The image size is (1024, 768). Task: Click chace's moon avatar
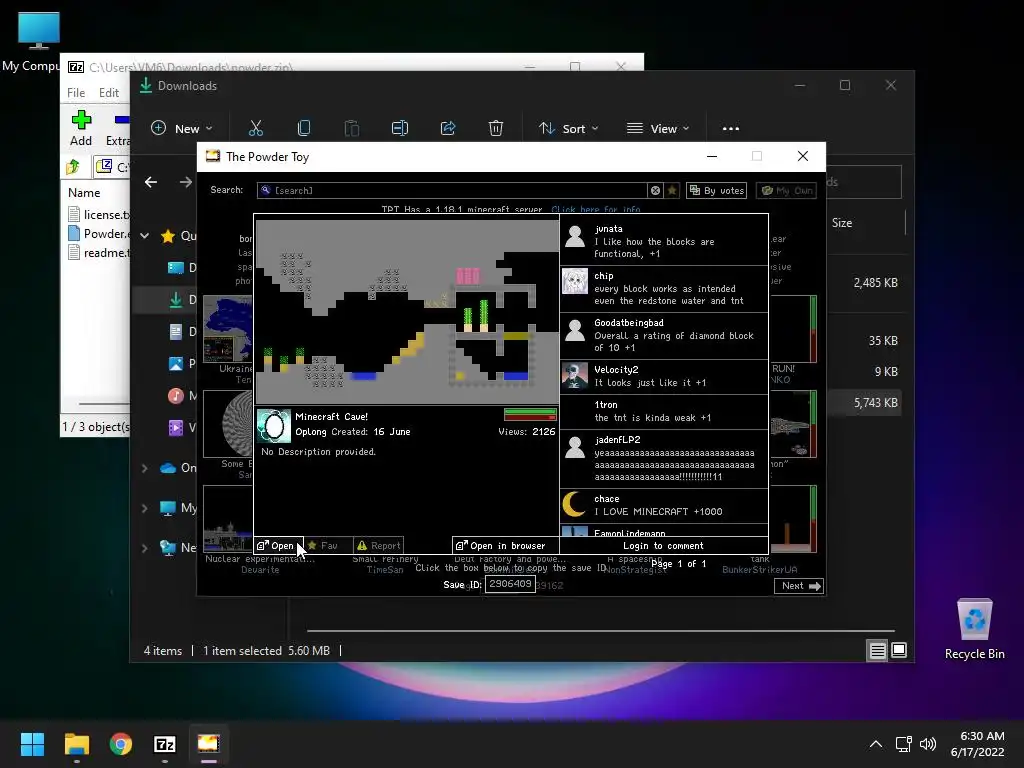point(575,504)
